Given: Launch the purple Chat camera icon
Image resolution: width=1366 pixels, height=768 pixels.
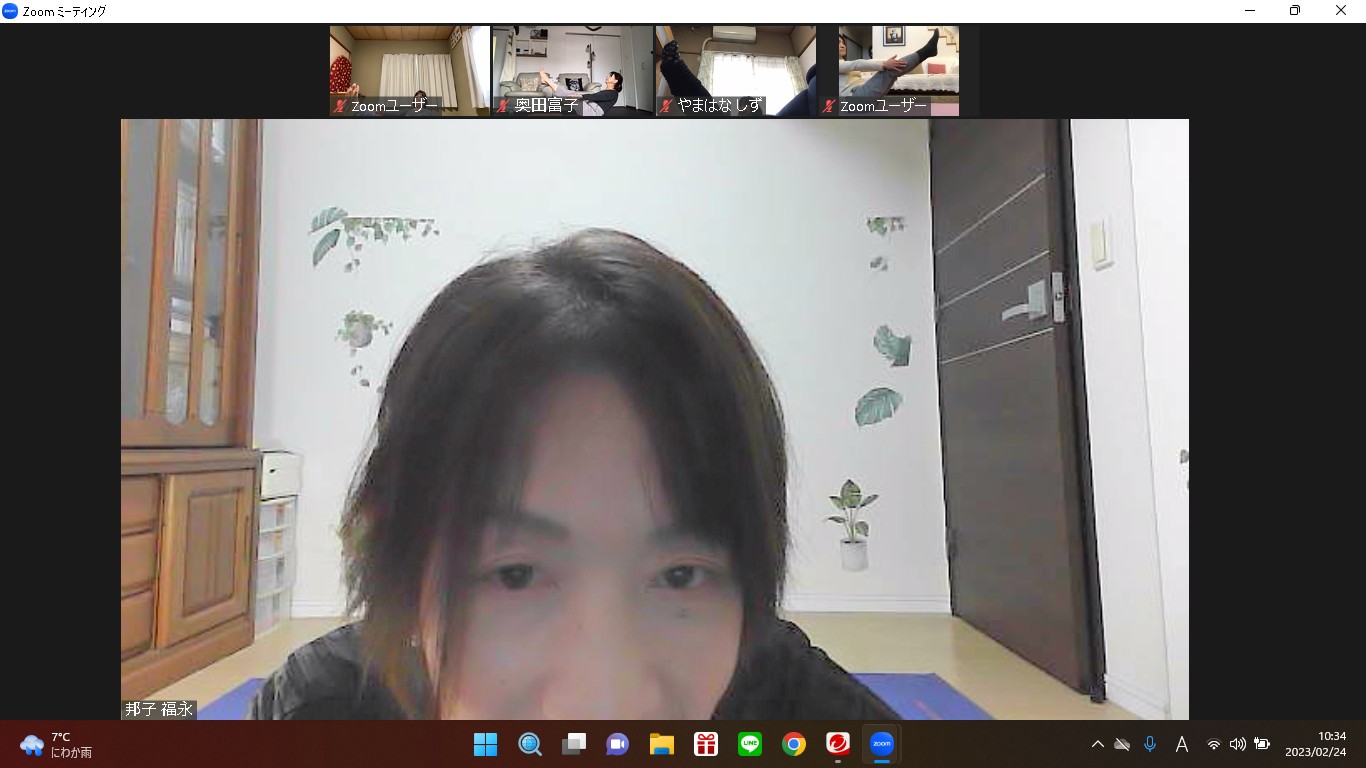Looking at the screenshot, I should [618, 744].
